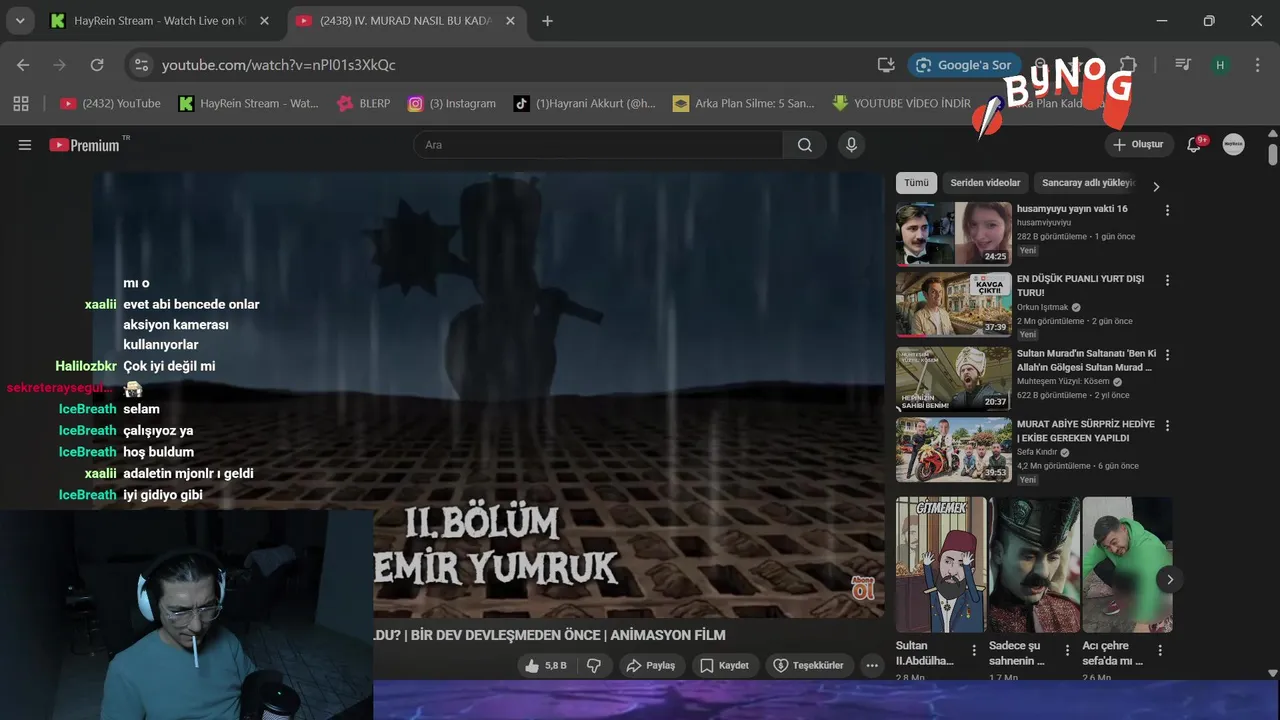Open options for husamyuyu yayın vakti 16

click(1167, 210)
